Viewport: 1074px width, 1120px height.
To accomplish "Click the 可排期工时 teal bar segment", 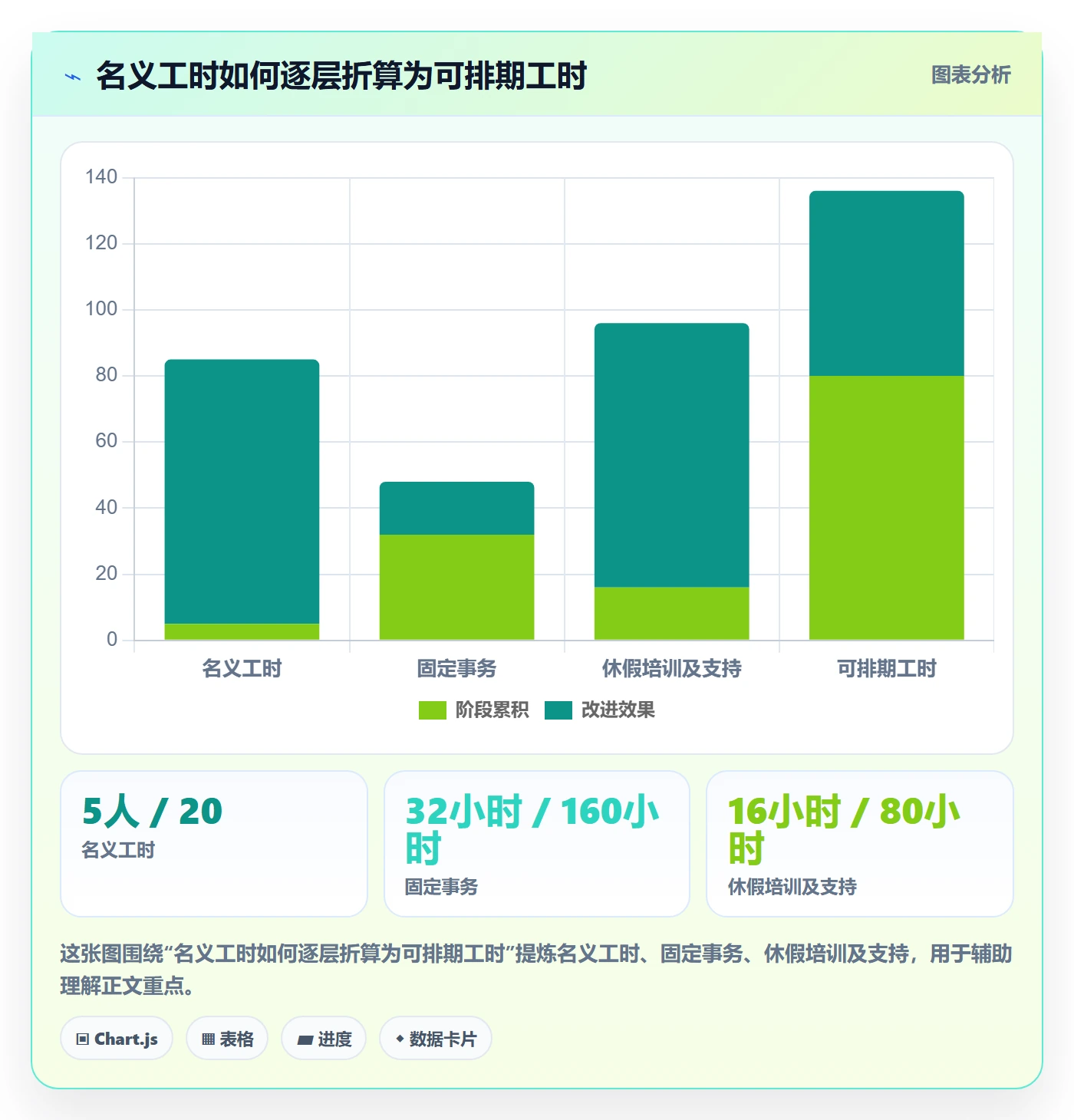I will tap(887, 284).
